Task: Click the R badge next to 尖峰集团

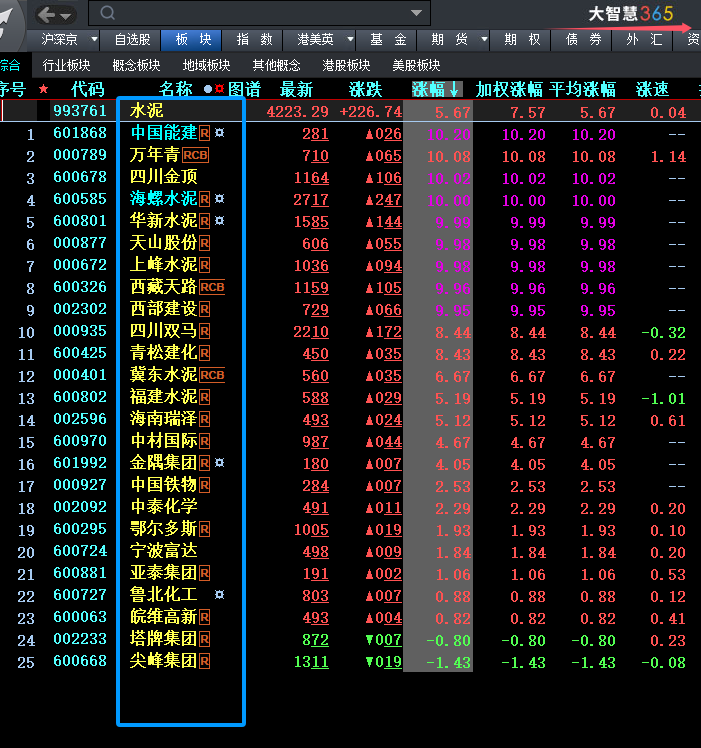Action: click(204, 661)
